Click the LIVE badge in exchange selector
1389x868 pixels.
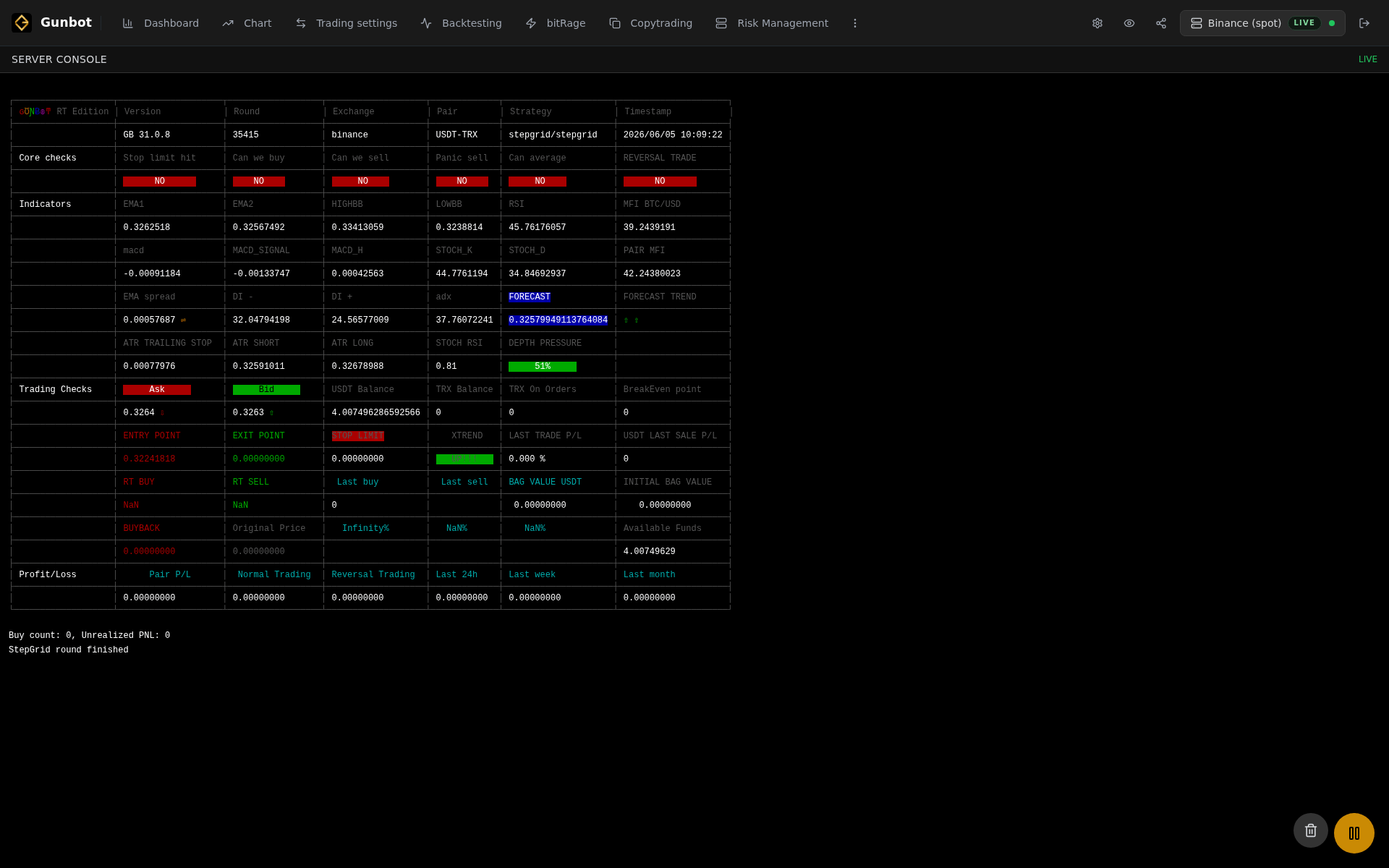1304,23
